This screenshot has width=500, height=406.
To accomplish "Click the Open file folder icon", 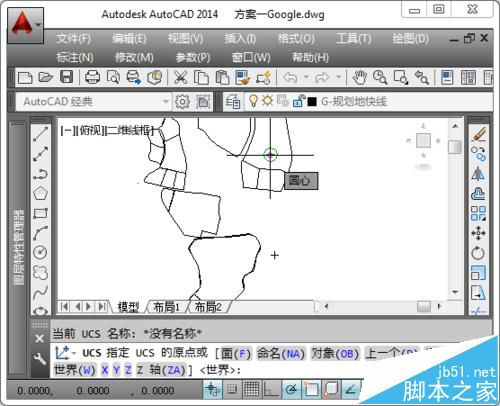I will (46, 78).
